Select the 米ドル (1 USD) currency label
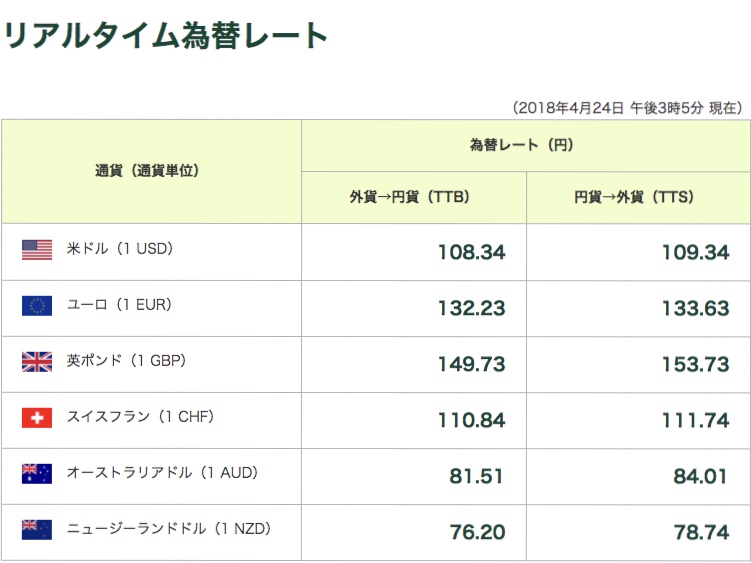 pos(119,249)
